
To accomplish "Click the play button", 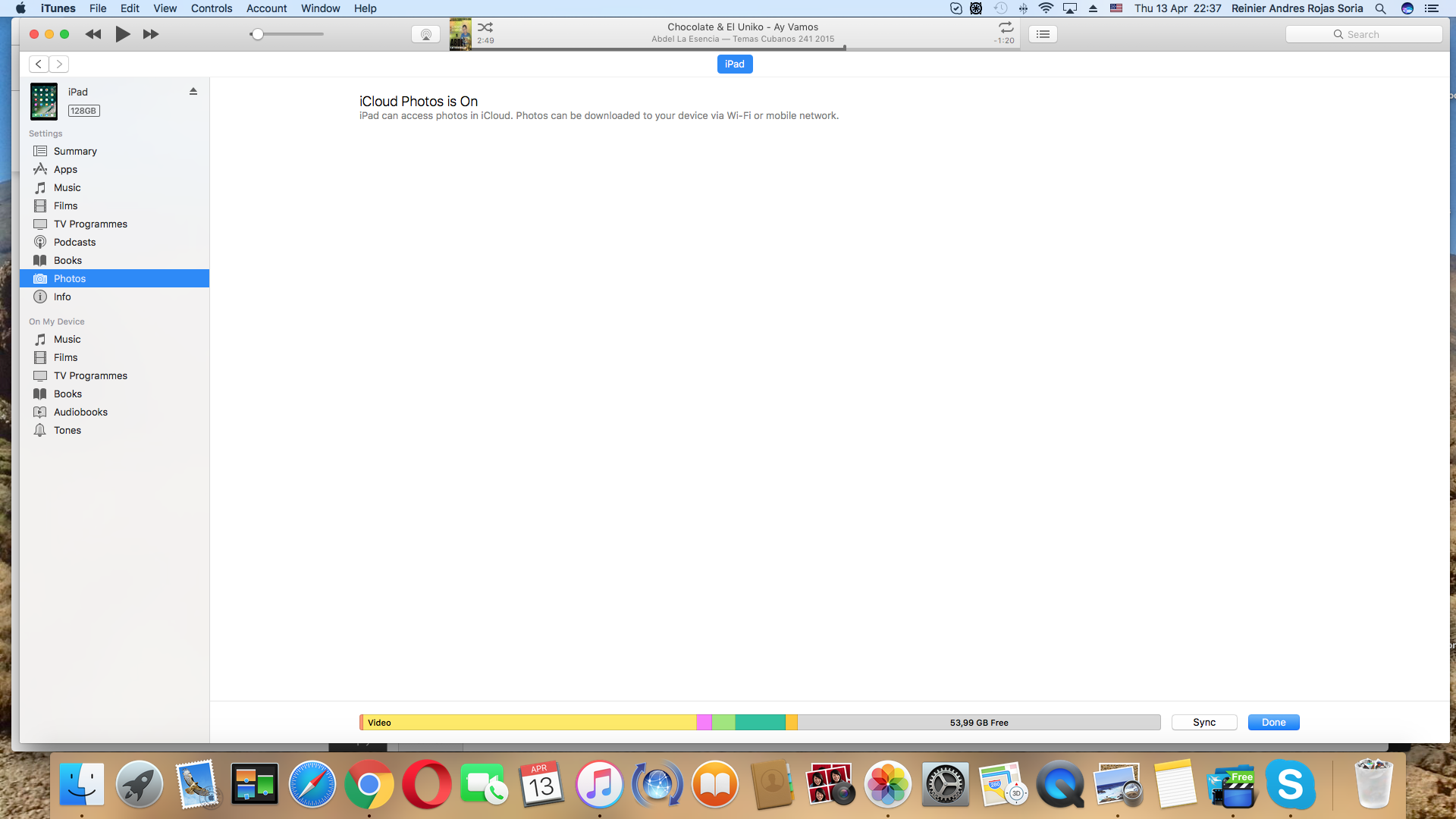I will coord(122,34).
